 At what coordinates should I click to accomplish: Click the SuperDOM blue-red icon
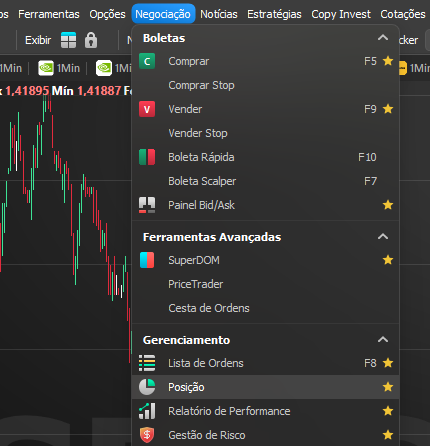147,260
